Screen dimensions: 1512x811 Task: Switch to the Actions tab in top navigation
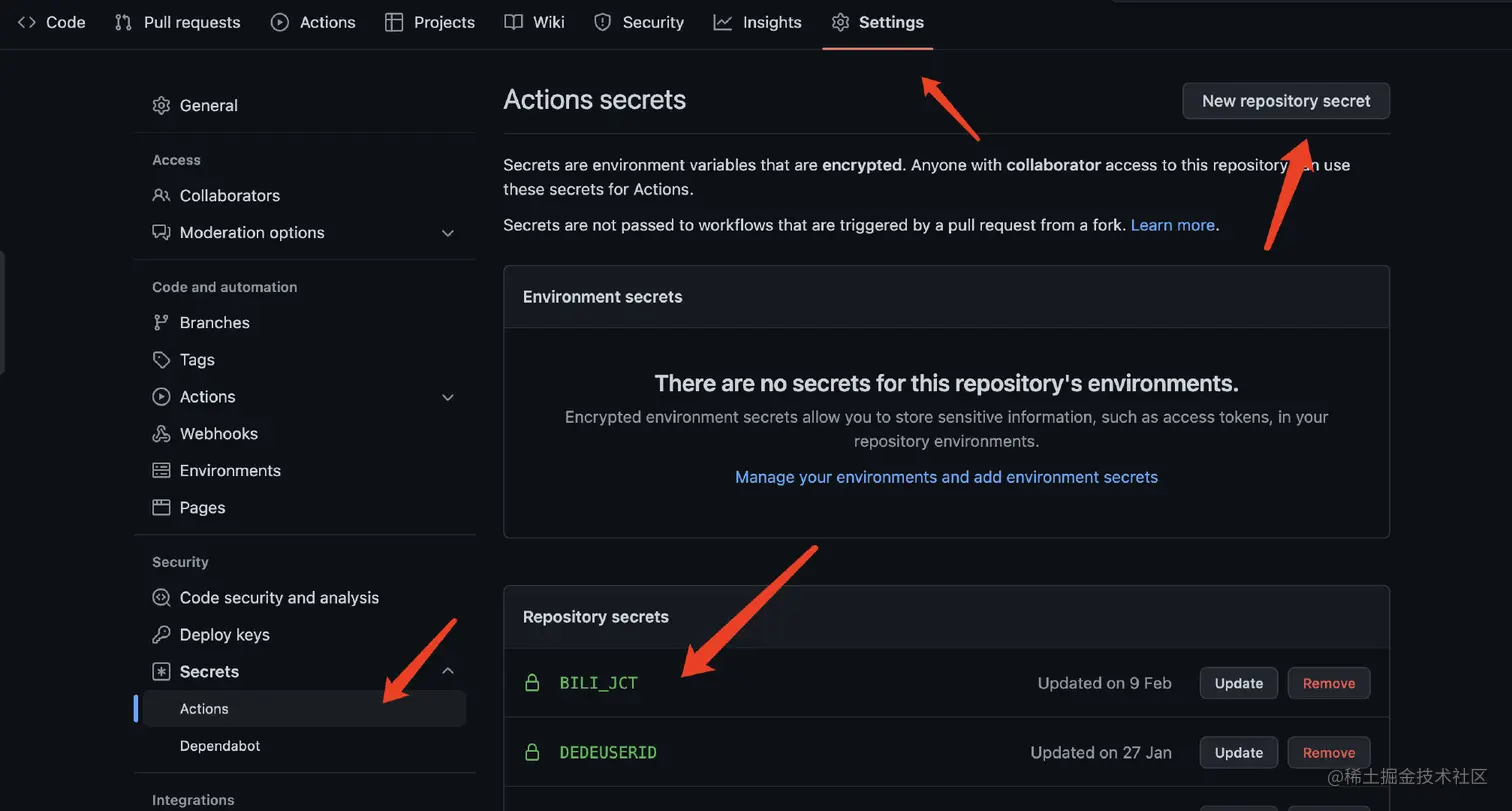[x=313, y=22]
